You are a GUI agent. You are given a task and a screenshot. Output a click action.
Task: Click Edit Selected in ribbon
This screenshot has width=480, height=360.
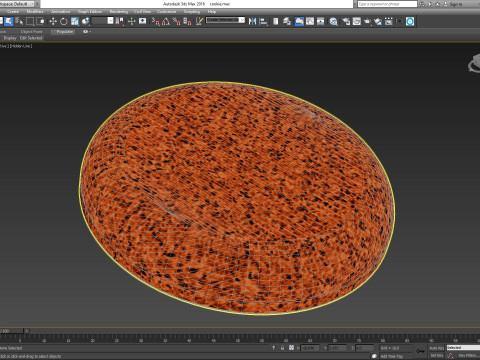31,38
